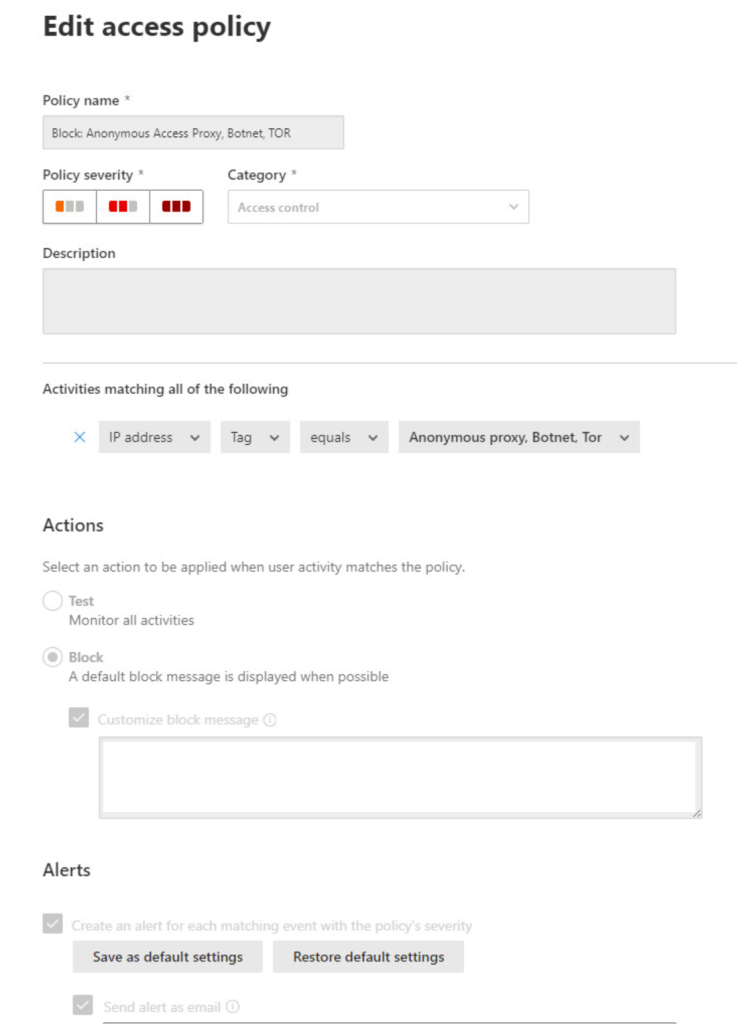The width and height of the screenshot is (737, 1024).
Task: Click Restore default settings button
Action: tap(368, 957)
